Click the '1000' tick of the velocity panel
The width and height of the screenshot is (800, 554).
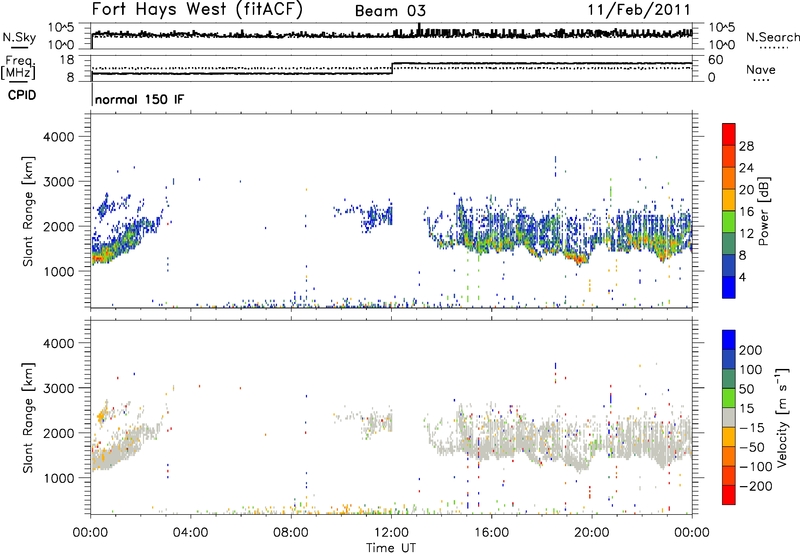[58, 478]
